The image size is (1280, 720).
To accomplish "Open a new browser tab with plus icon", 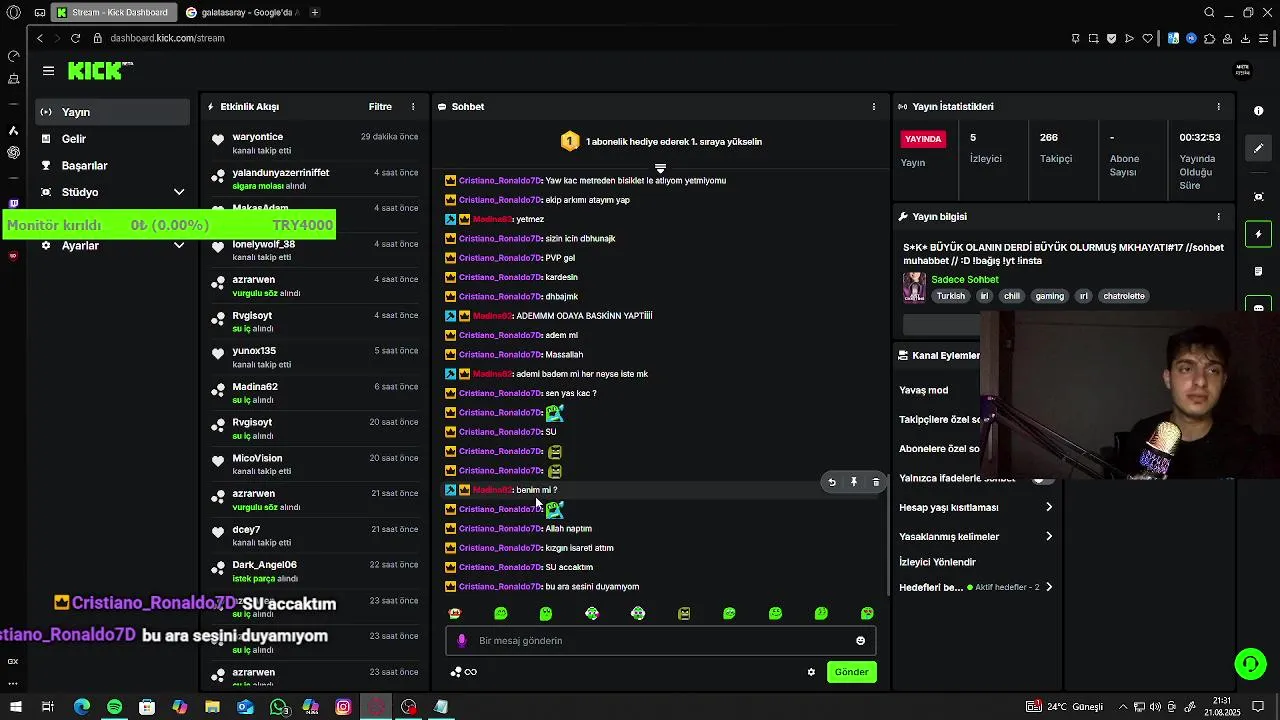I will (x=314, y=12).
